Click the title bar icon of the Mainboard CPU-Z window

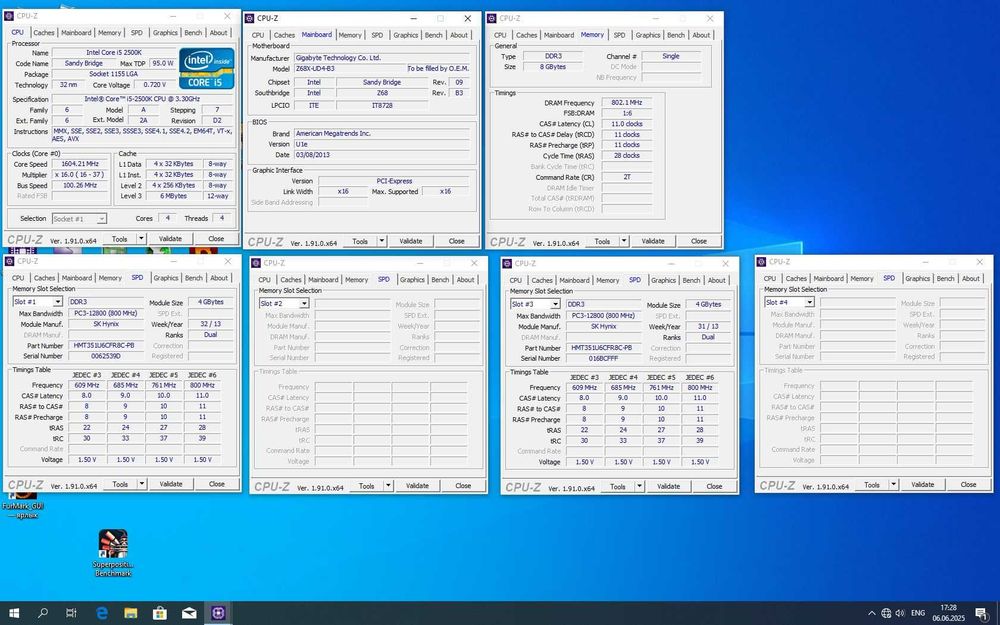(250, 18)
